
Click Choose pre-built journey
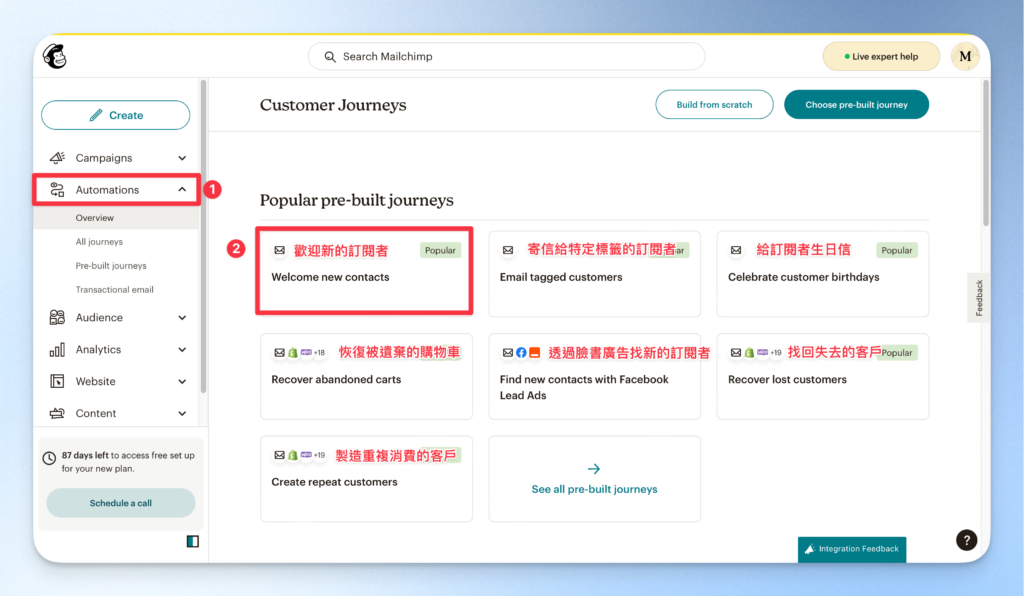pos(856,104)
